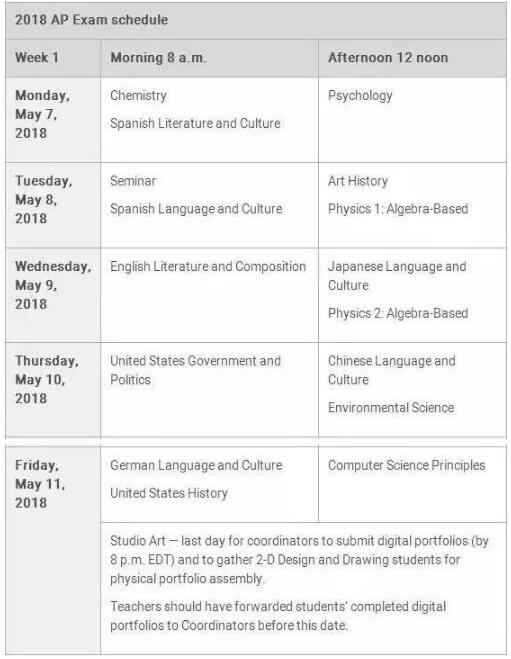
Task: Click 'Physics 2: Algebra-Based' entry
Action: click(398, 313)
